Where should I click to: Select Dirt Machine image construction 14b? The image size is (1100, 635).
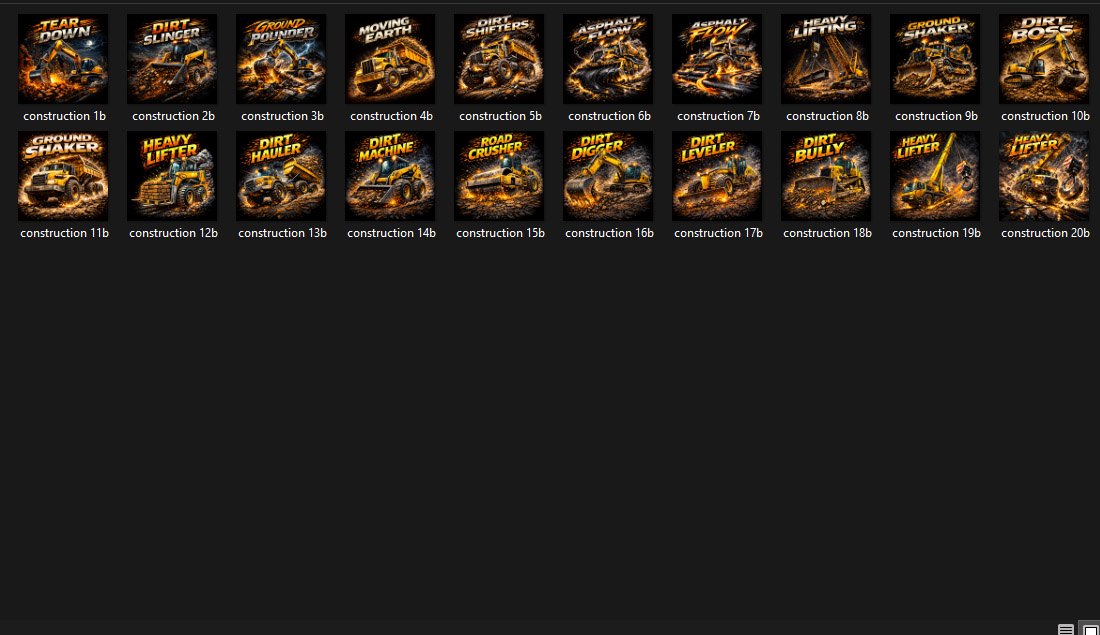(390, 176)
